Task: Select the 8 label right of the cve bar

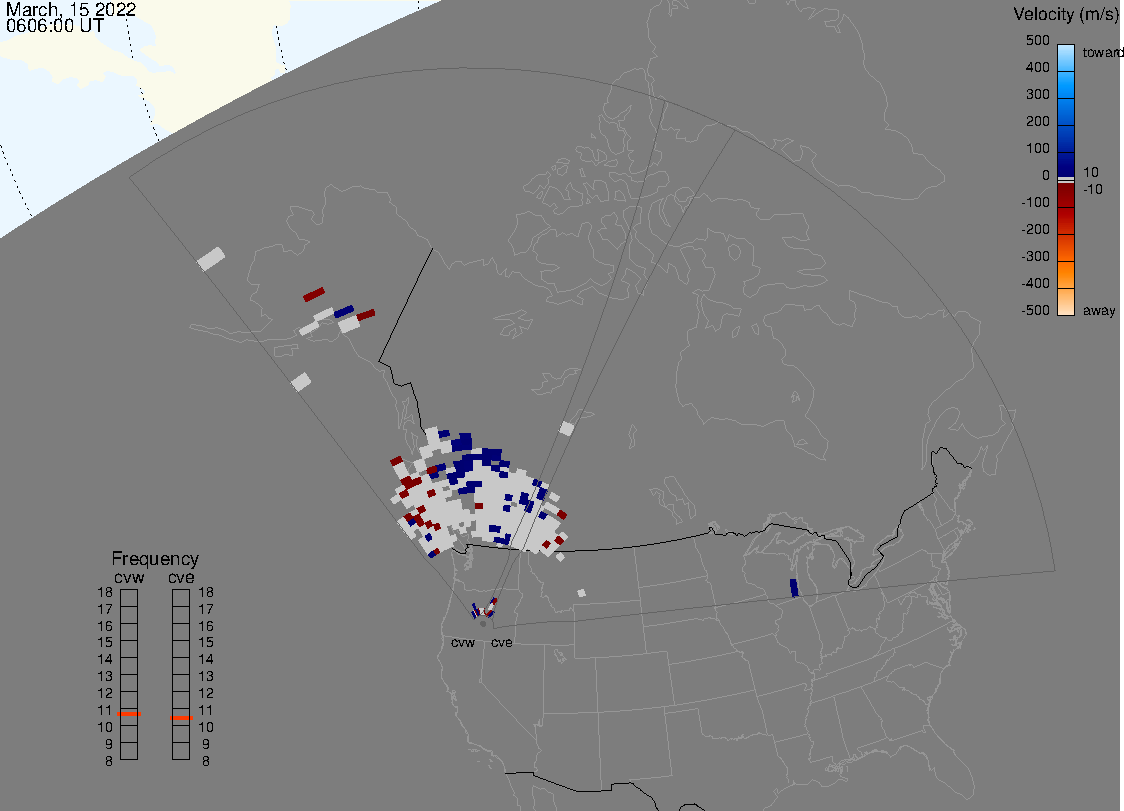Action: [206, 761]
